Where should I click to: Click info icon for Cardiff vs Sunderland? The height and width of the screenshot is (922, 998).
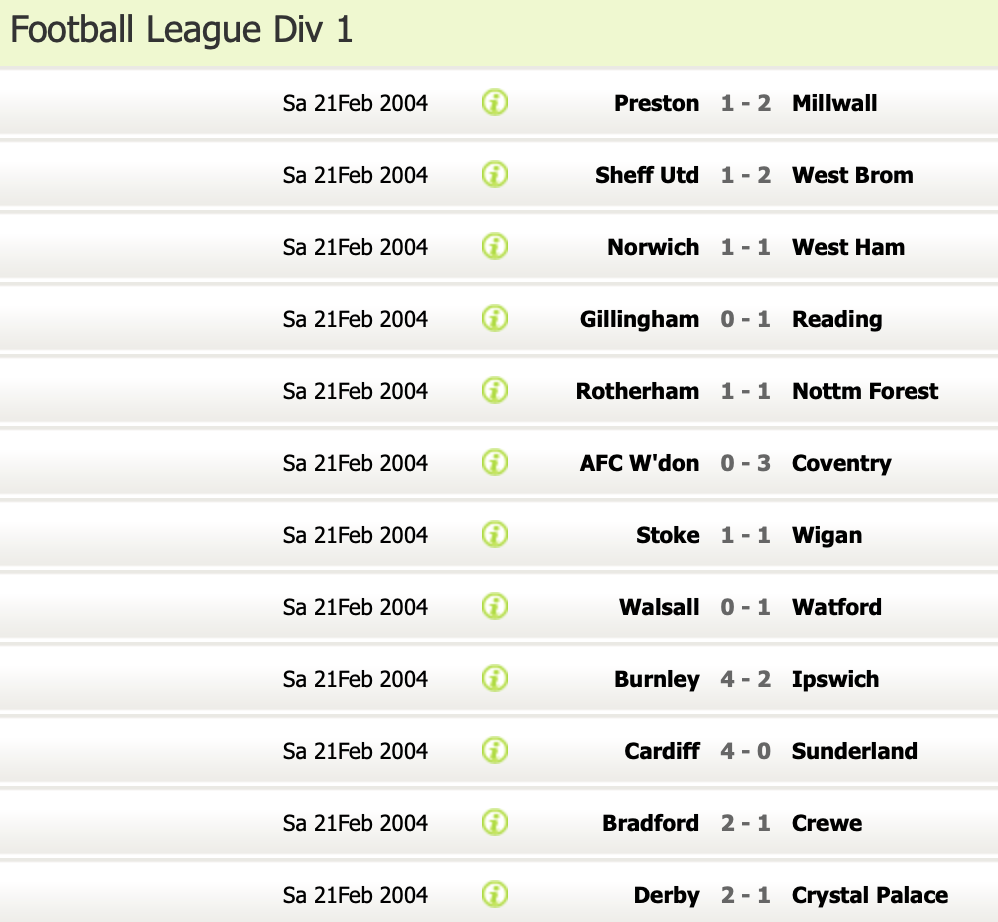(x=495, y=750)
